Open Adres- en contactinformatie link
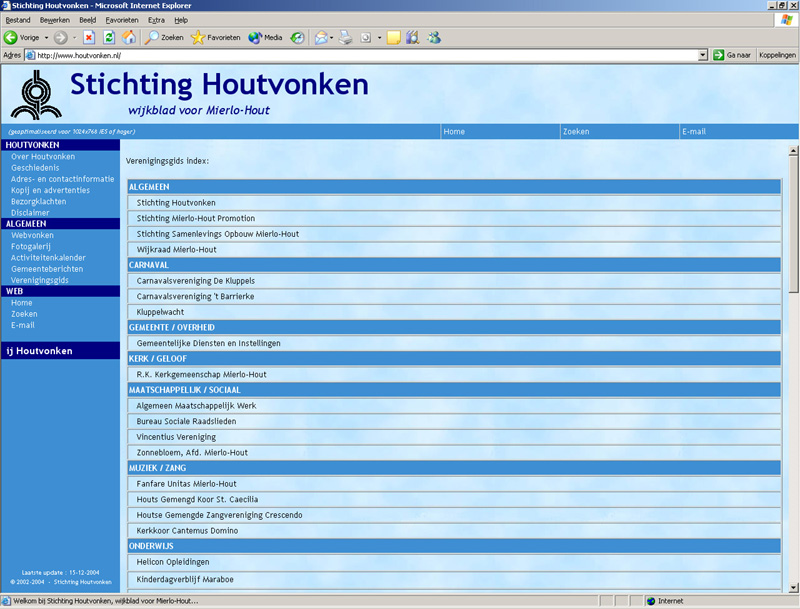Screen dimensions: 800x609 coord(62,179)
